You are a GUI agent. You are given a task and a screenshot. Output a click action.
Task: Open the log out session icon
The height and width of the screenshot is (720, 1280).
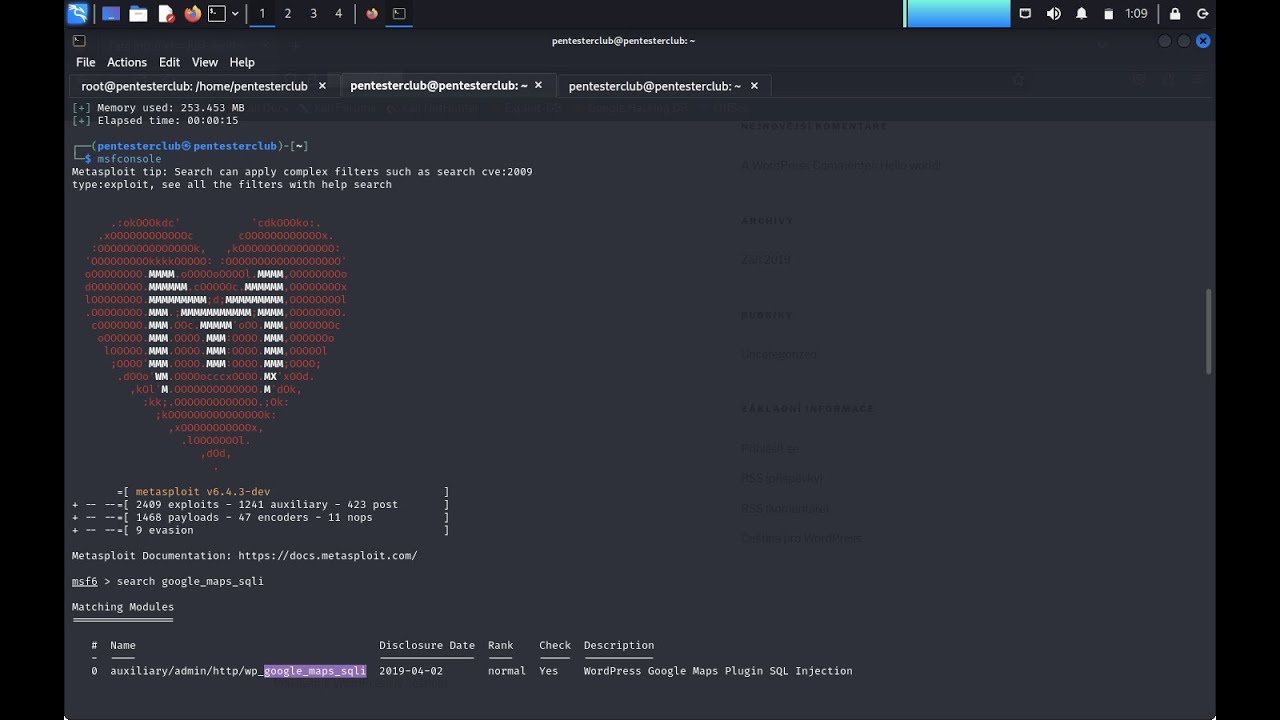1203,13
